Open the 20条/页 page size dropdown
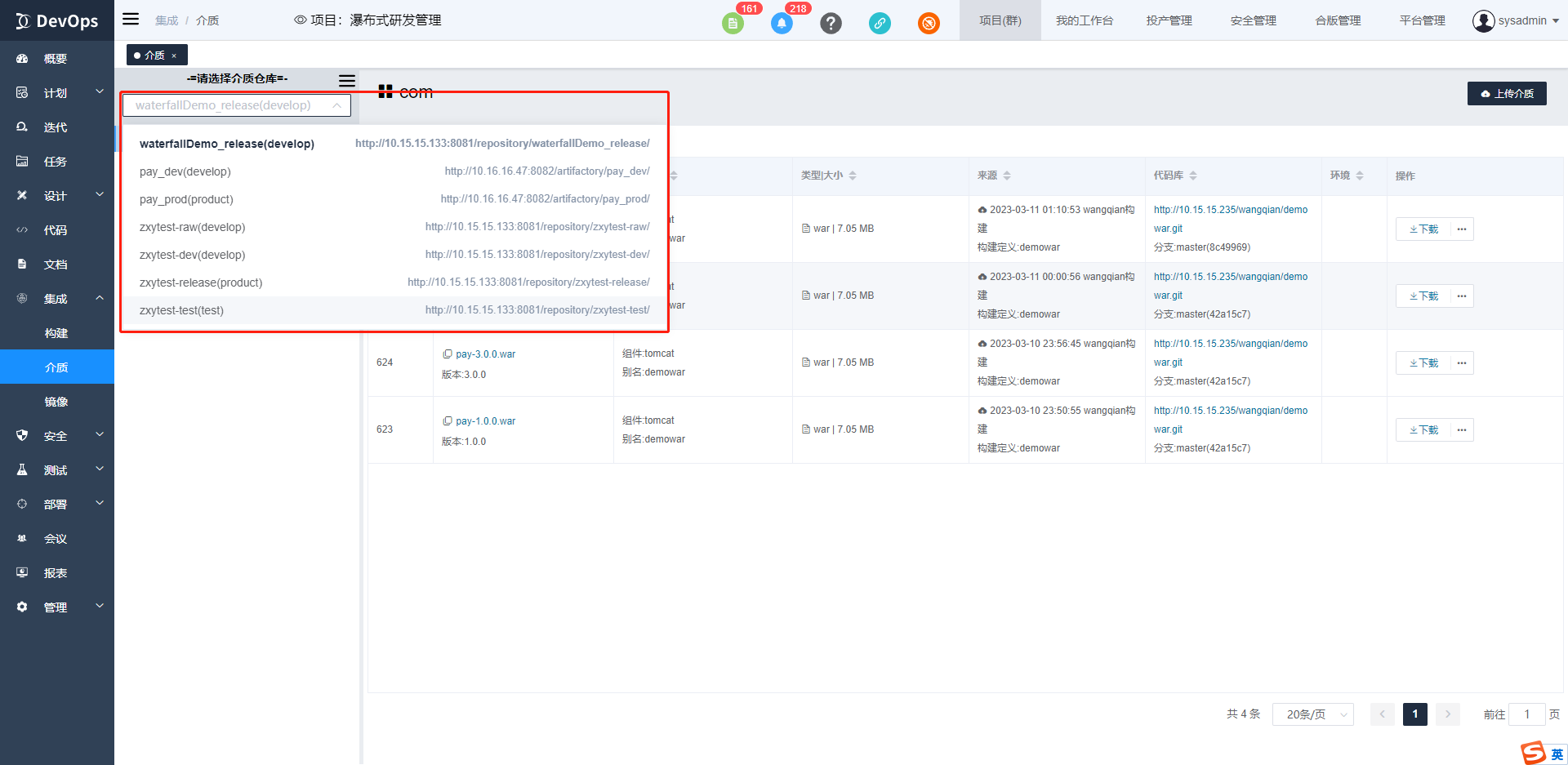Image resolution: width=1568 pixels, height=765 pixels. pos(1312,714)
